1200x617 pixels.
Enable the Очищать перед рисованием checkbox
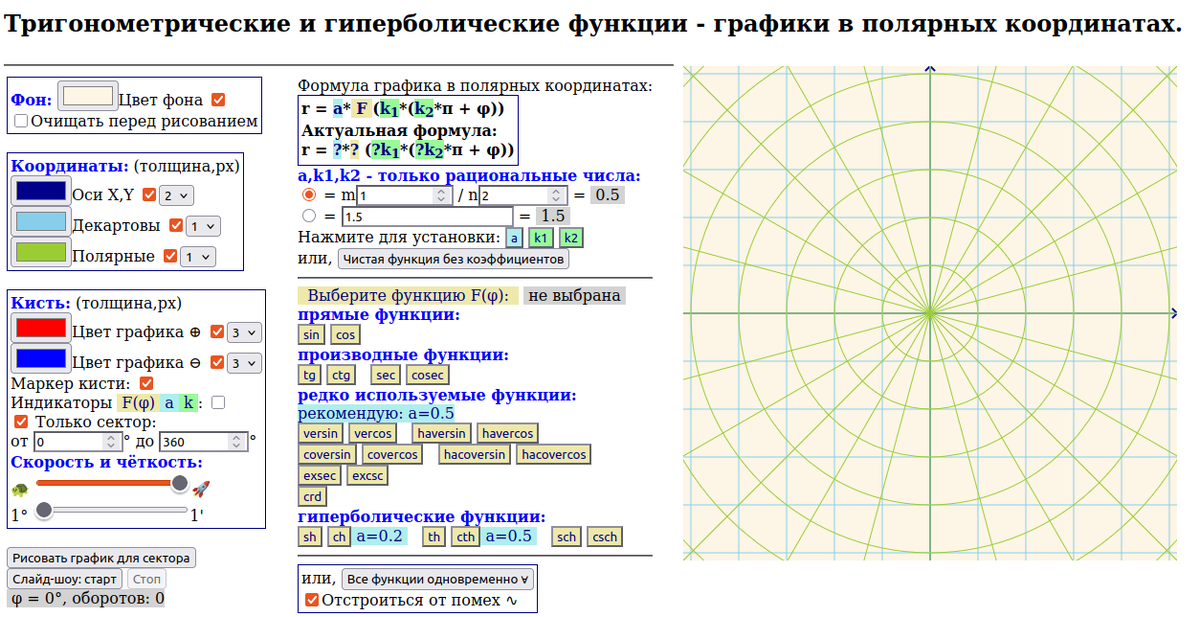pos(20,121)
